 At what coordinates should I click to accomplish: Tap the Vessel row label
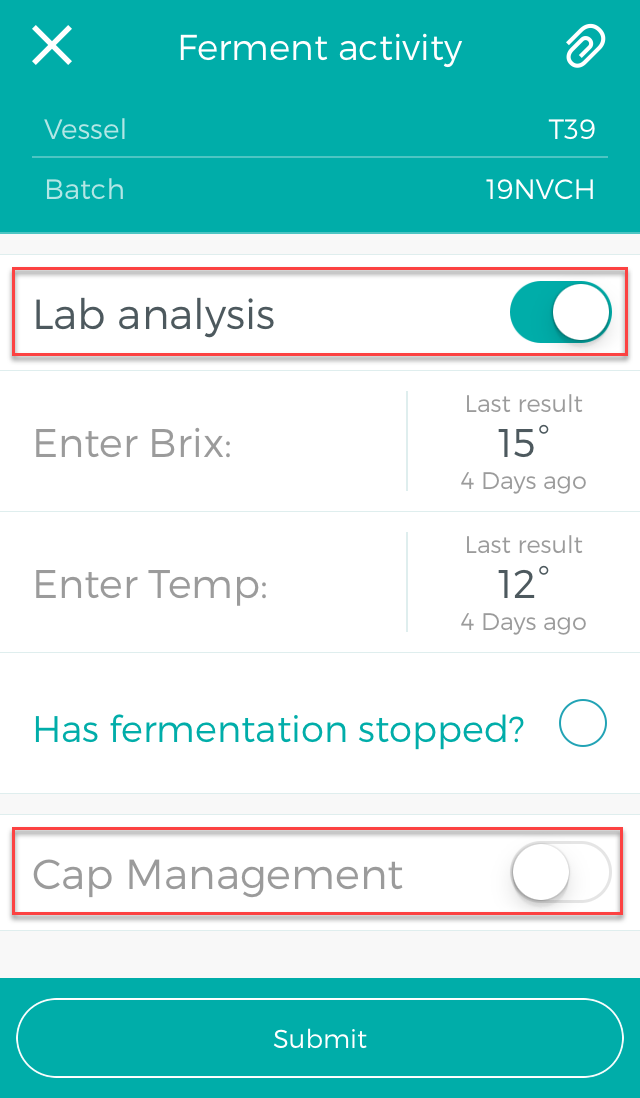85,130
